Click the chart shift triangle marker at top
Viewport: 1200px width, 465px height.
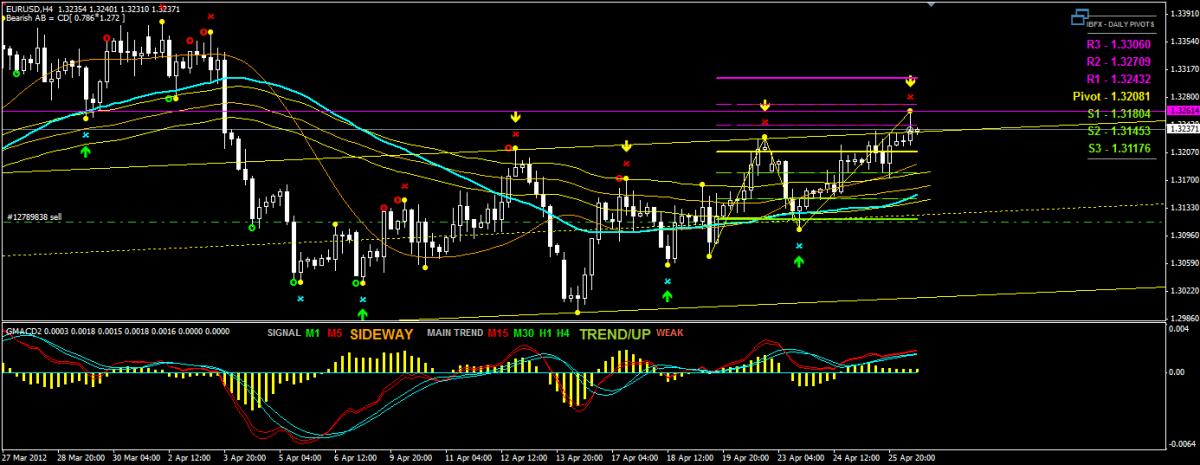click(933, 4)
